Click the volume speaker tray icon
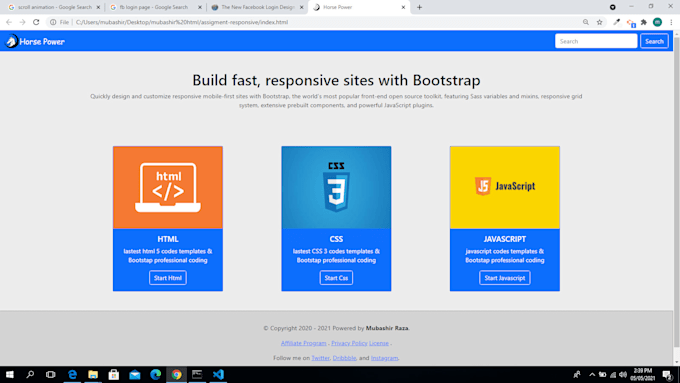This screenshot has width=680, height=383. [623, 374]
